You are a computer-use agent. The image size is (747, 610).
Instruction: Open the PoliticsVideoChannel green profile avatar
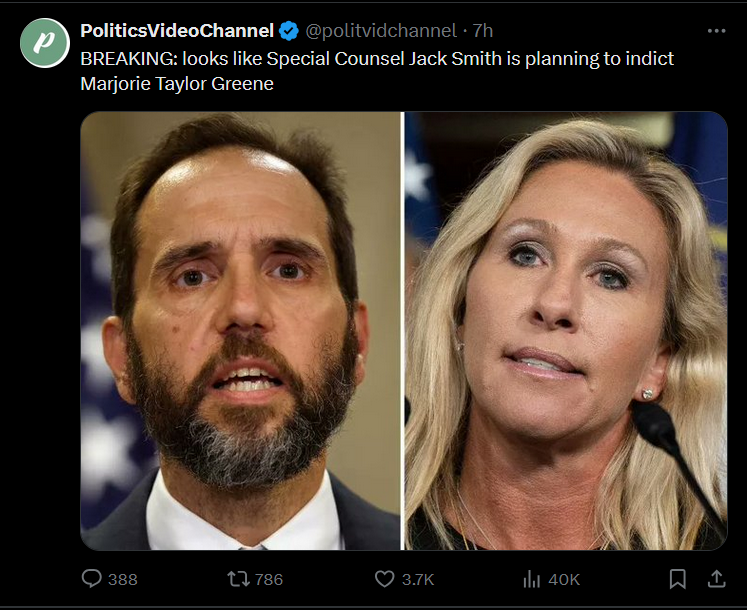[x=44, y=43]
